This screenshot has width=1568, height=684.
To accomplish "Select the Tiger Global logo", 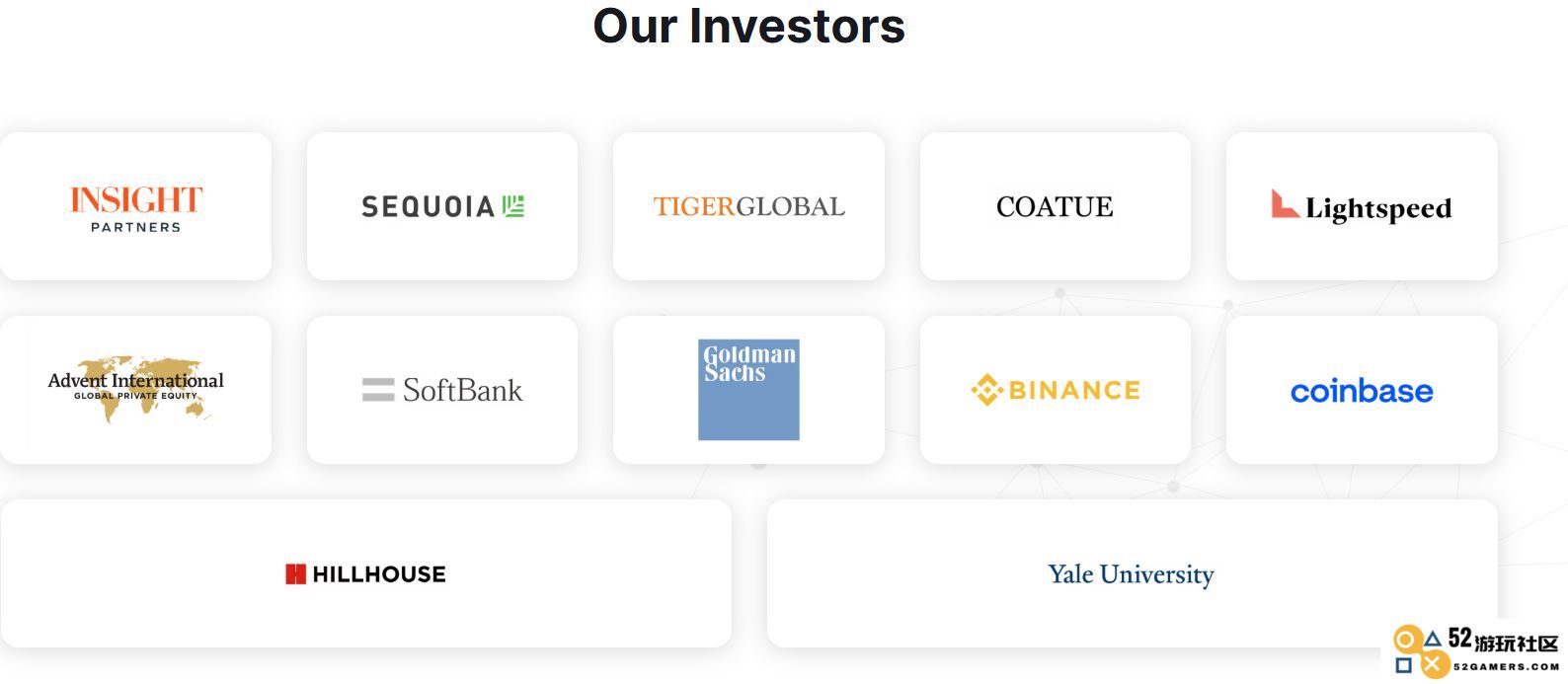I will pyautogui.click(x=748, y=206).
